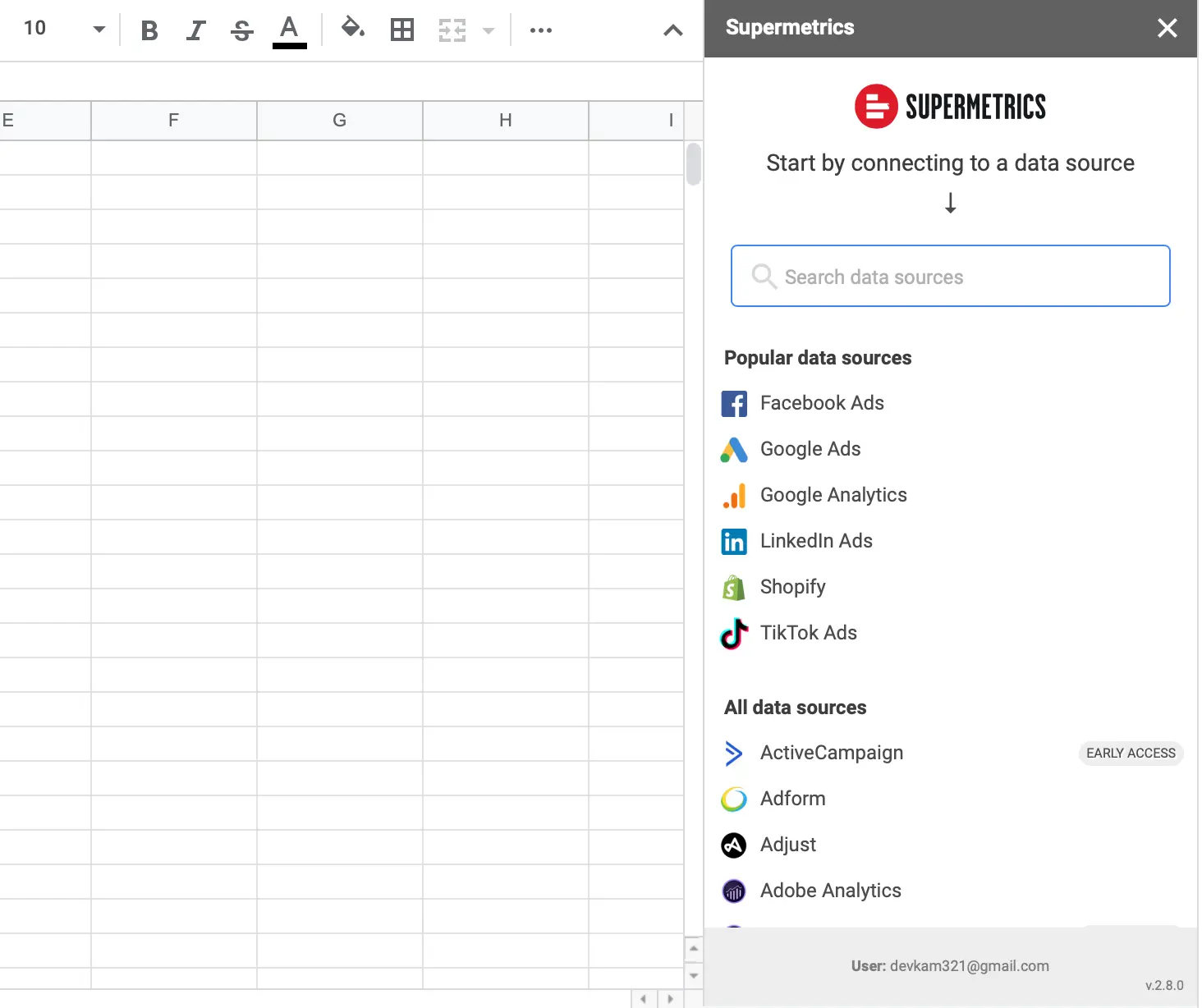Click the merge cells icon
This screenshot has width=1202, height=1008.
pos(452,30)
